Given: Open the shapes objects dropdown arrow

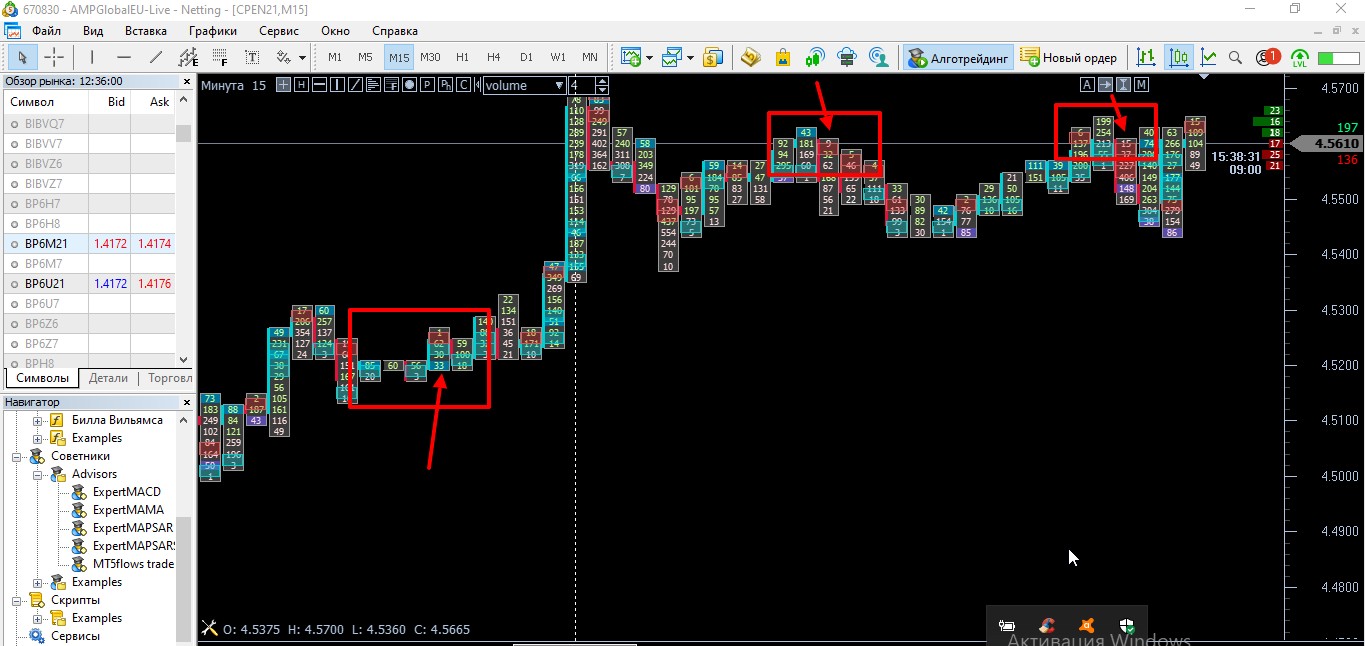Looking at the screenshot, I should 301,57.
